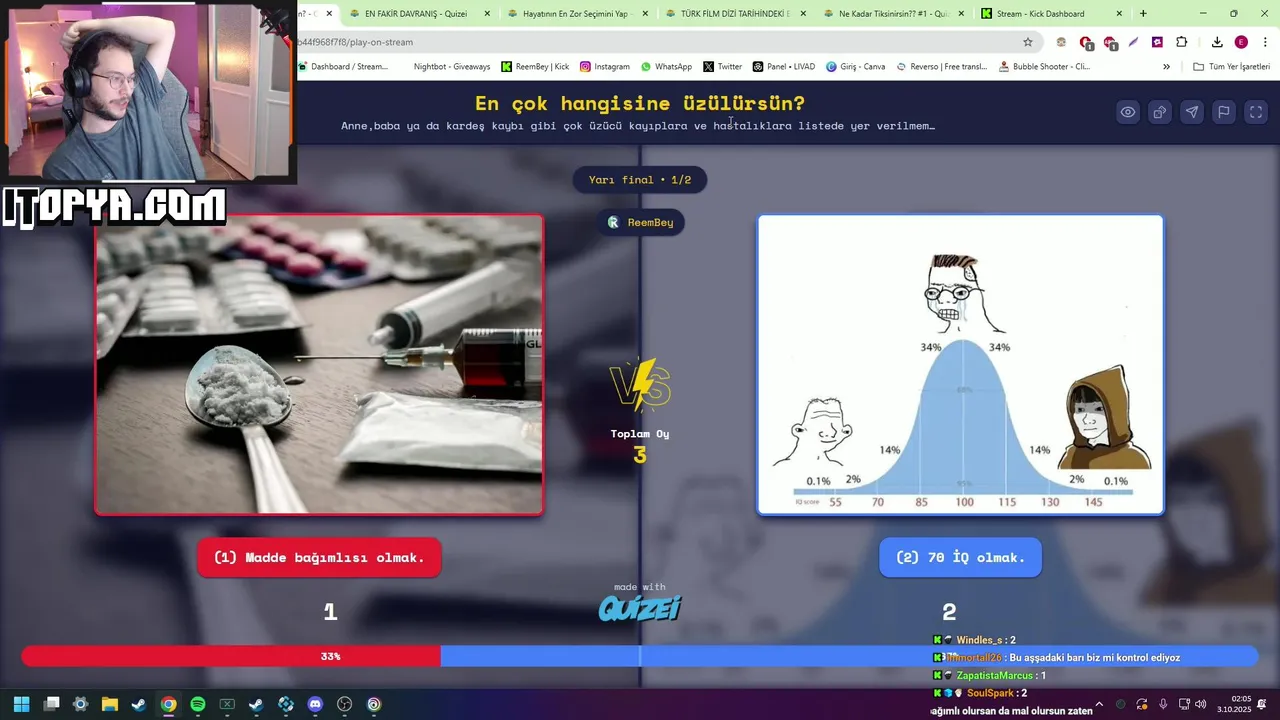
Task: Click the Quizei logo
Action: coord(640,607)
